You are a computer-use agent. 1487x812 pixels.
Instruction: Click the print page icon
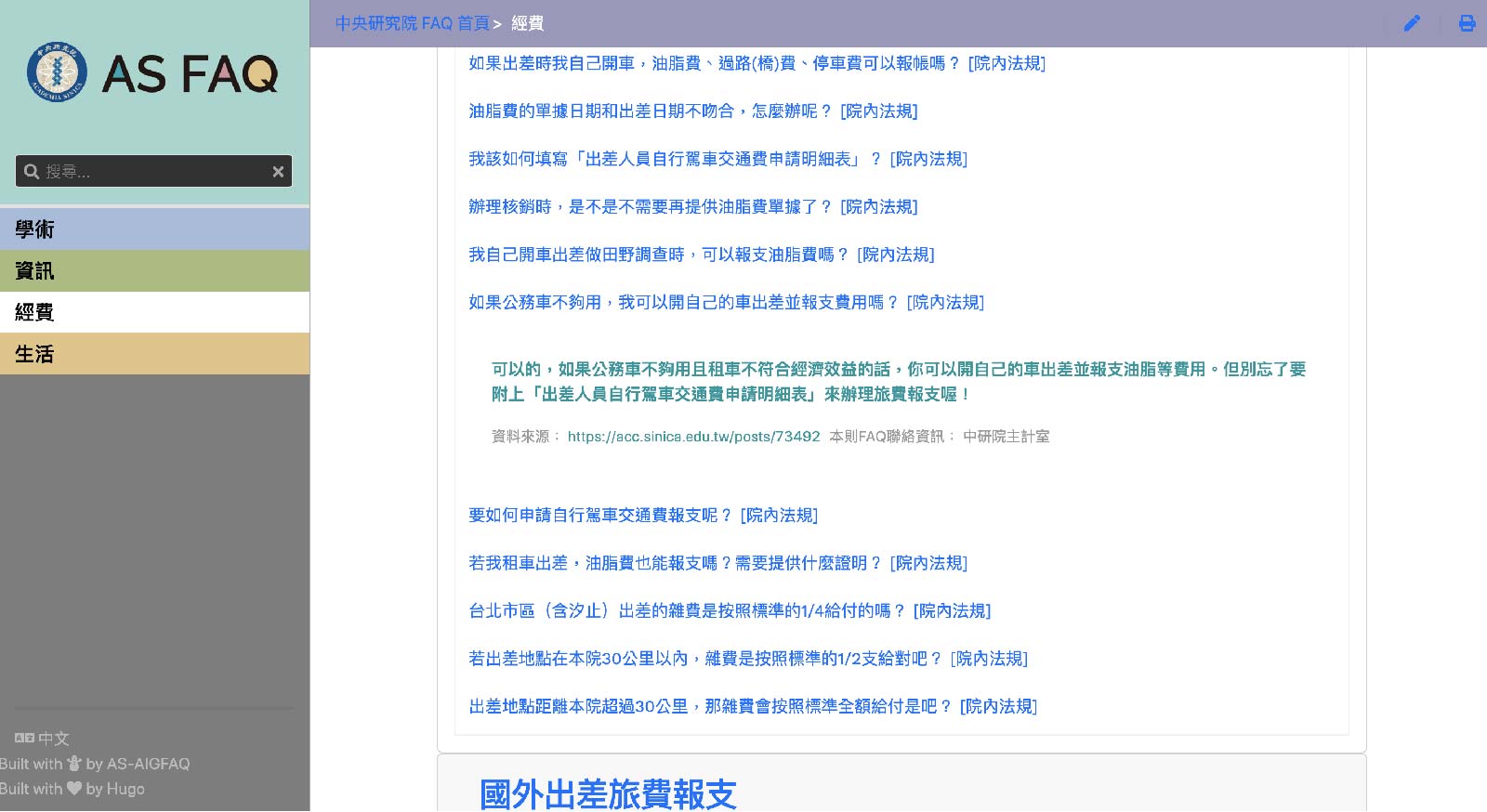tap(1467, 23)
